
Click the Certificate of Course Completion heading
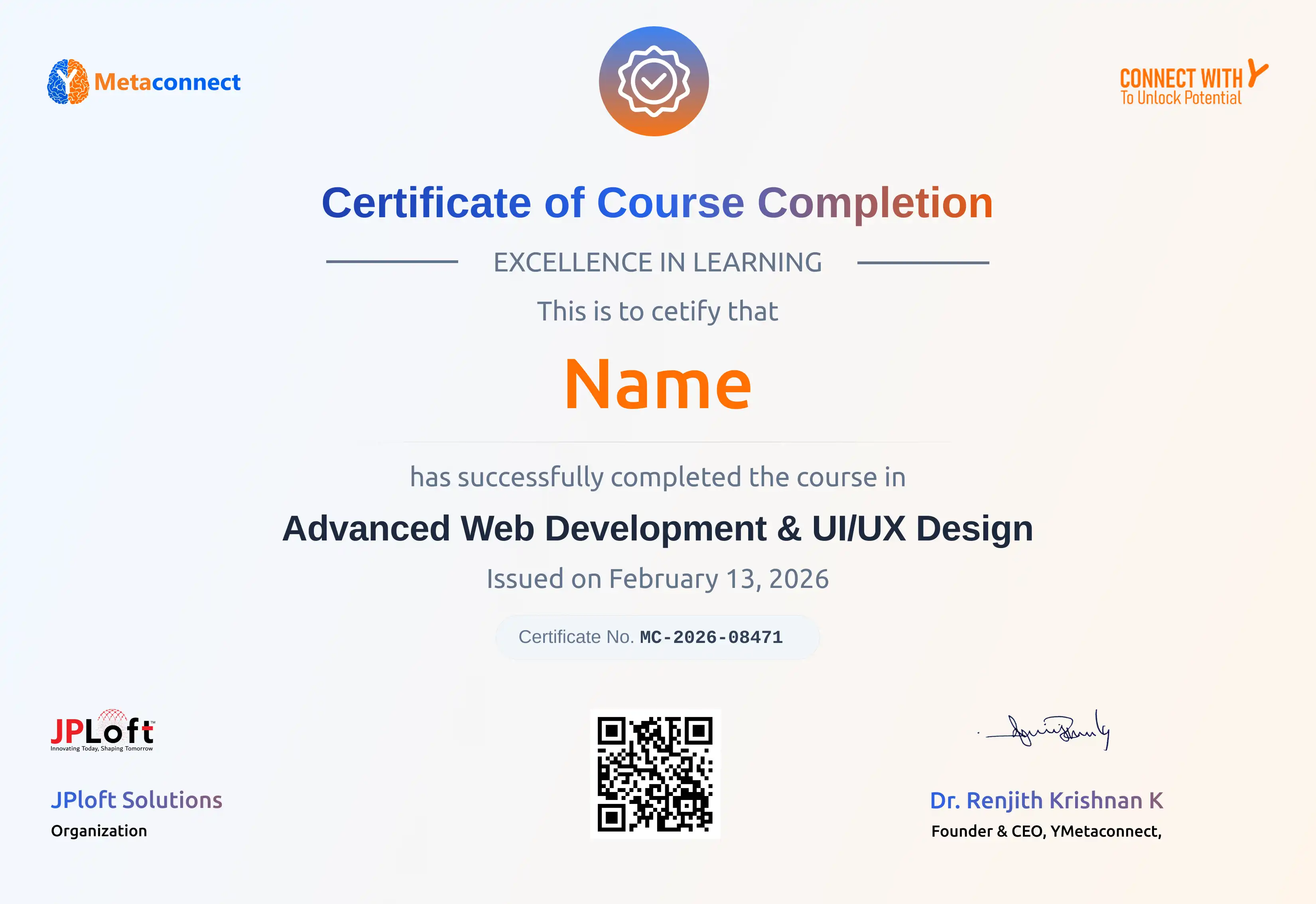coord(657,203)
